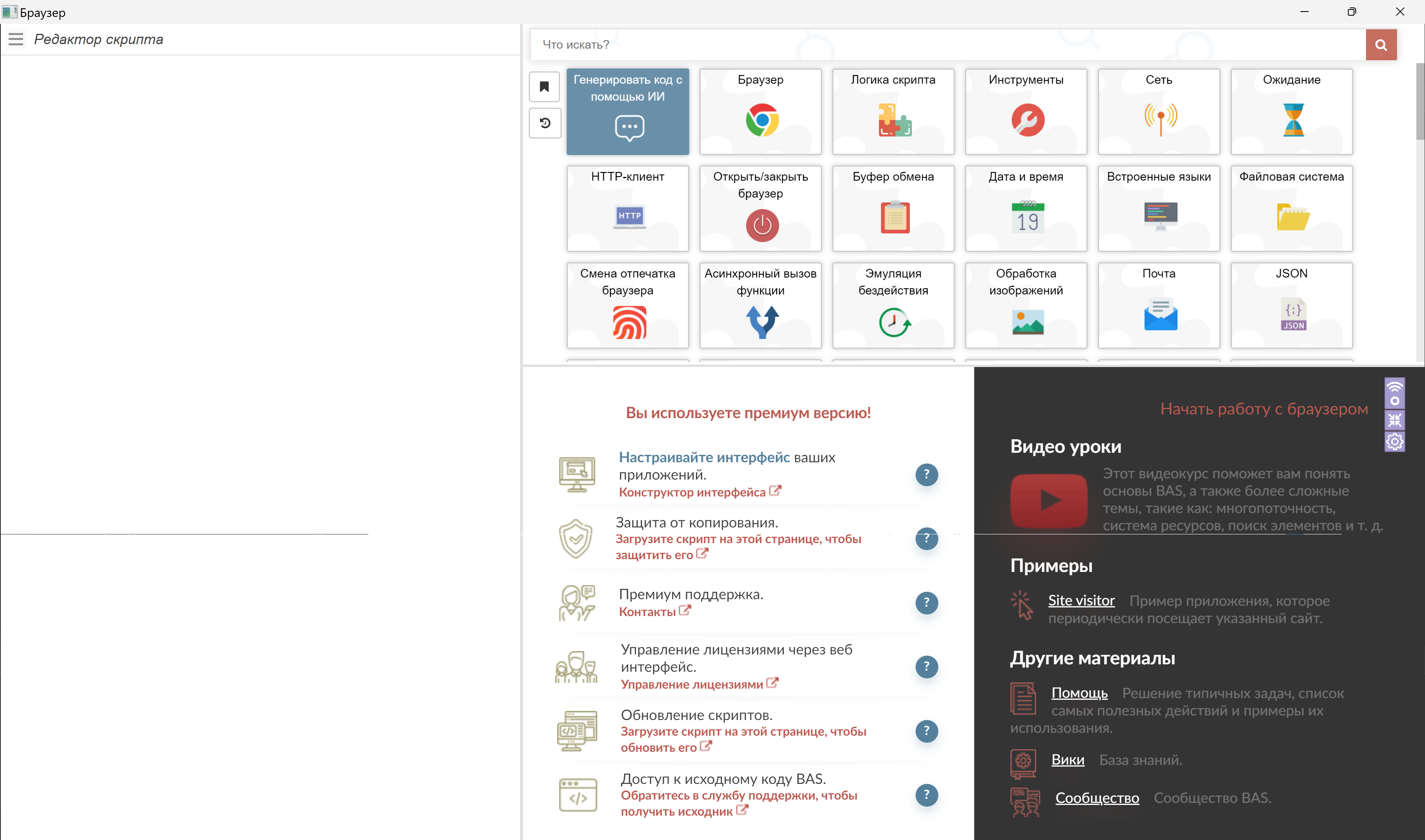Open the HTTP-клиент actions category
The width and height of the screenshot is (1425, 840).
(627, 208)
